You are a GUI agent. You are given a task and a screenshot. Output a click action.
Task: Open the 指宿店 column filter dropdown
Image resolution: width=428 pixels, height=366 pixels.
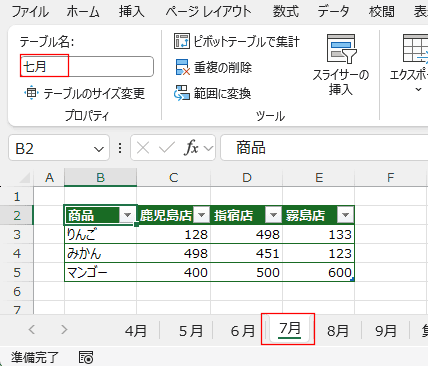click(x=273, y=215)
